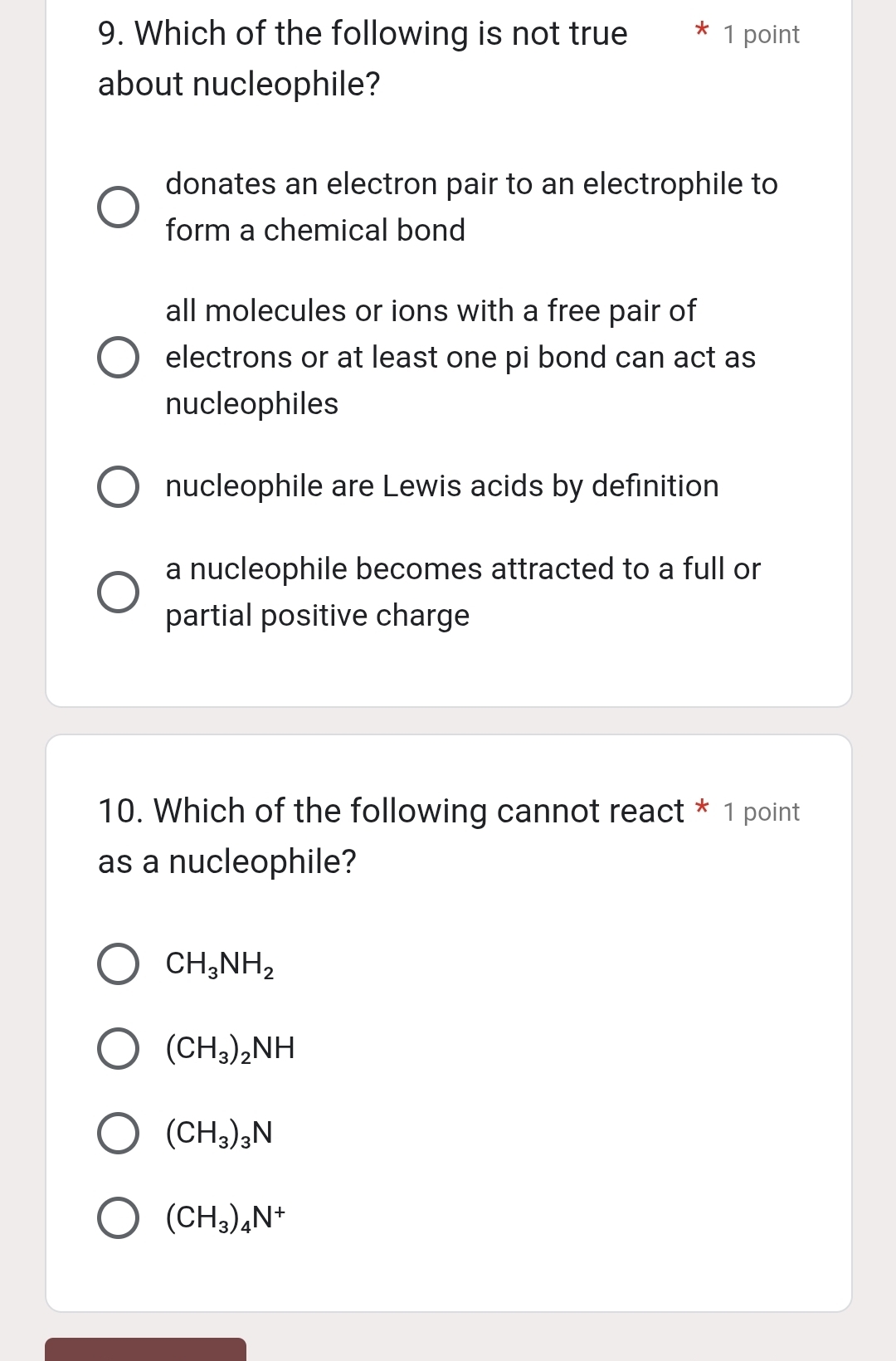Select "nucleophile are Lewis acids by definition"

tap(118, 486)
